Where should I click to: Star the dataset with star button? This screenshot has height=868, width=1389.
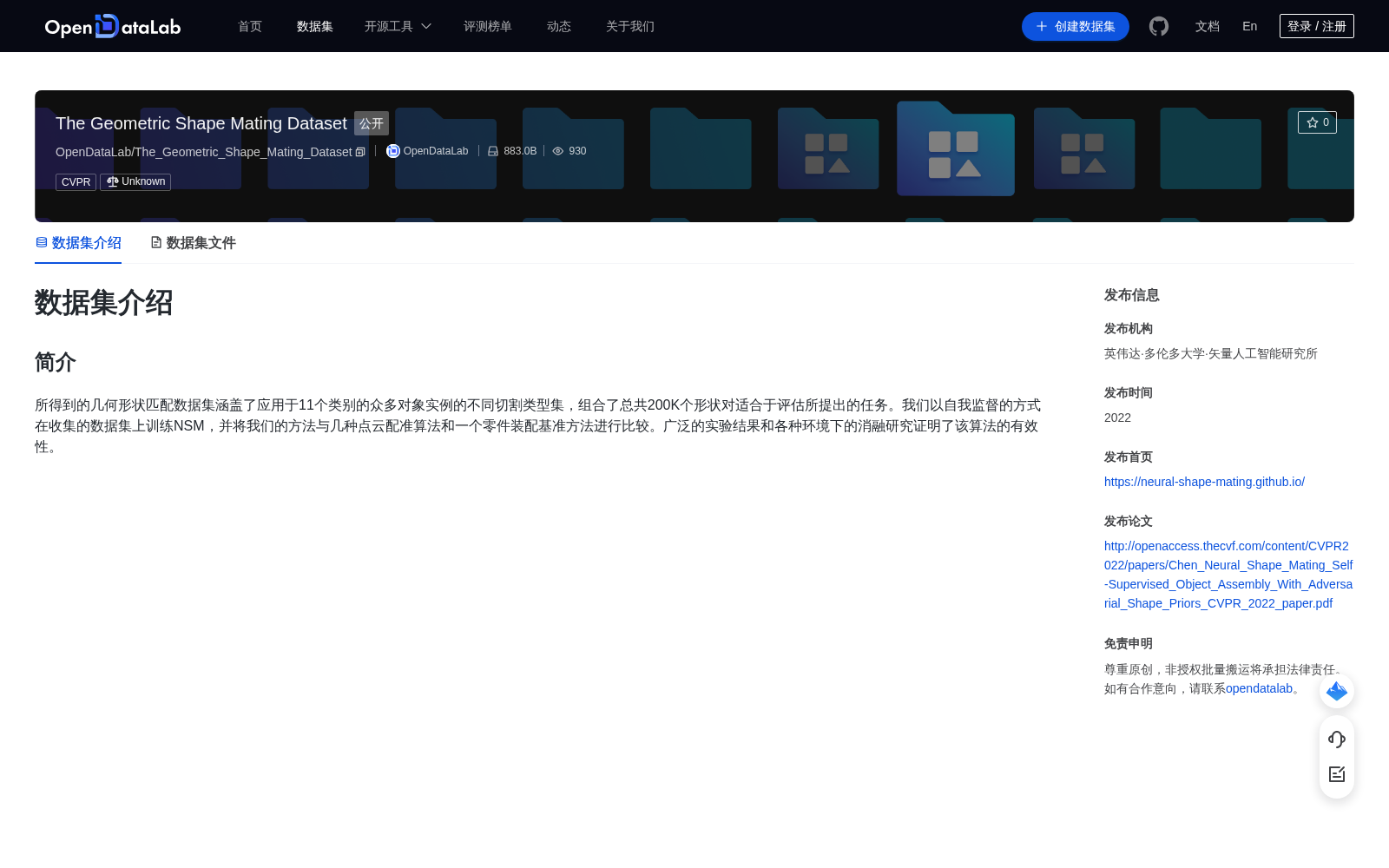click(x=1317, y=122)
